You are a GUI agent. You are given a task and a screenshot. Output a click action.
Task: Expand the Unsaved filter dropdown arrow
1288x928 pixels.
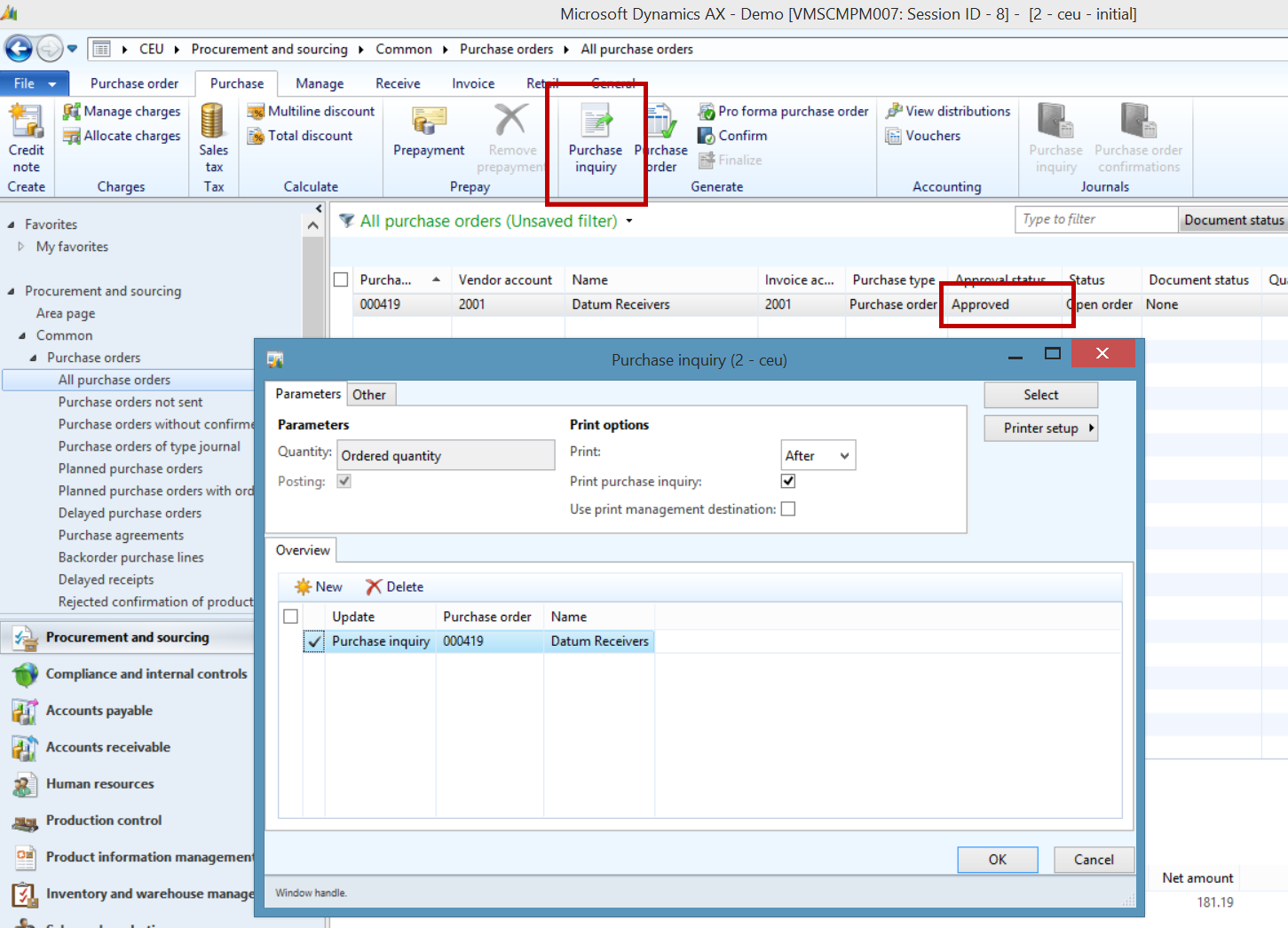click(629, 221)
